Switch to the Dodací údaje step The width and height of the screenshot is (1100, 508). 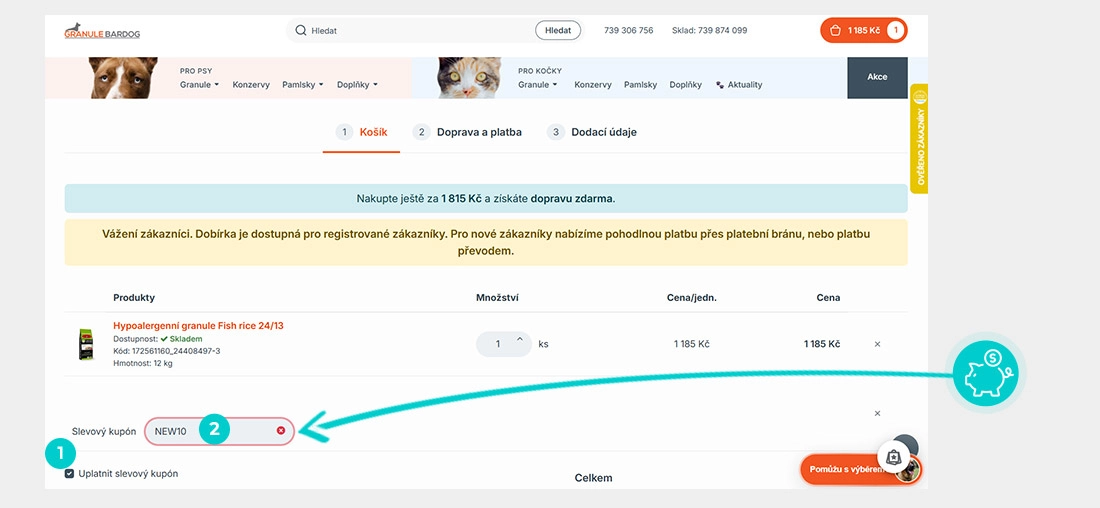click(x=592, y=132)
